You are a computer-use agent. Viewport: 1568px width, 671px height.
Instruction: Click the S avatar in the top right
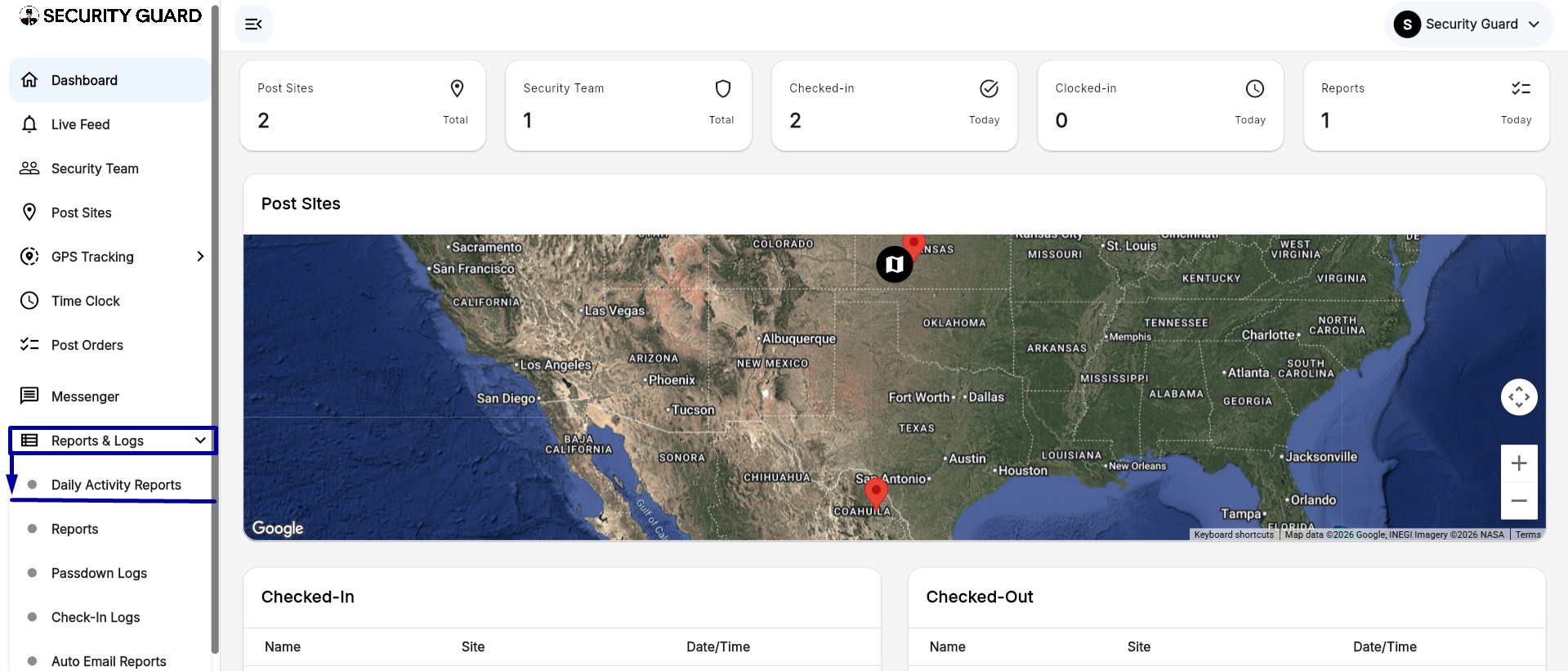click(x=1407, y=25)
